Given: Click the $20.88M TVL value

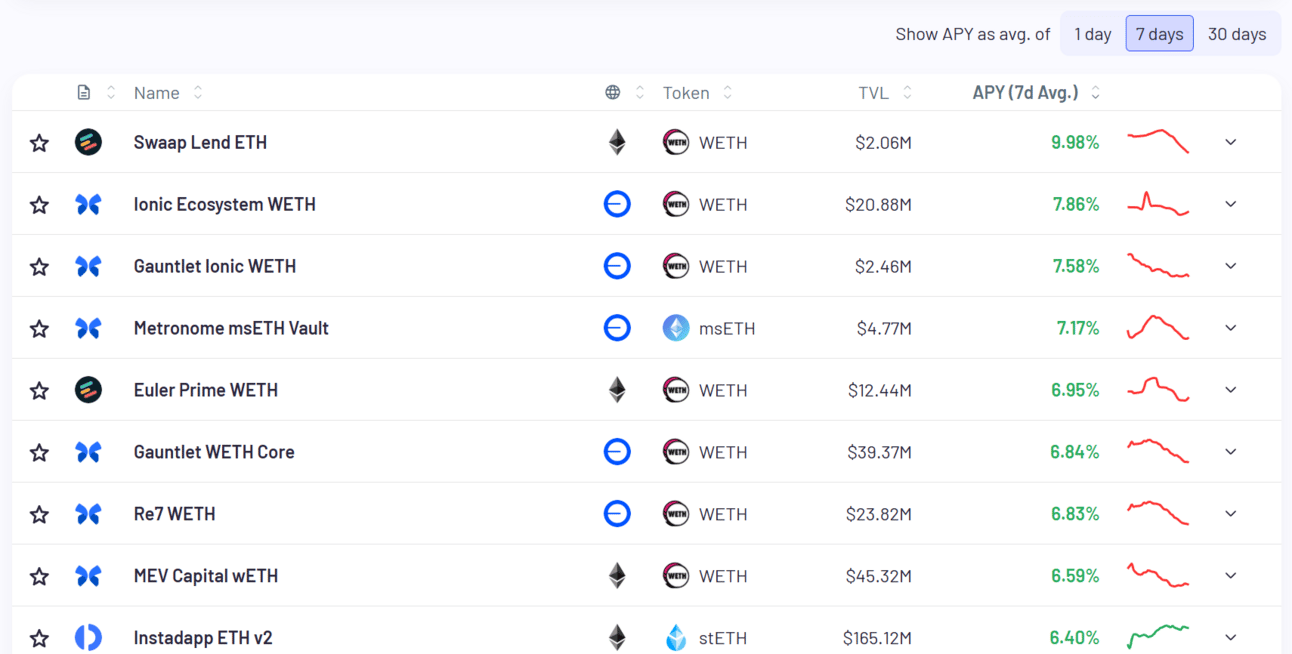Looking at the screenshot, I should (878, 204).
